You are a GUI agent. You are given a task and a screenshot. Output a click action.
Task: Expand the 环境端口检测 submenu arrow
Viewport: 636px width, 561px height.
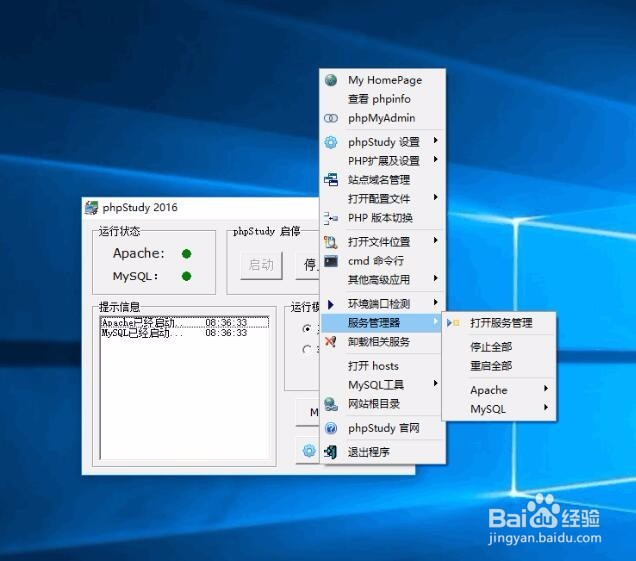(435, 302)
